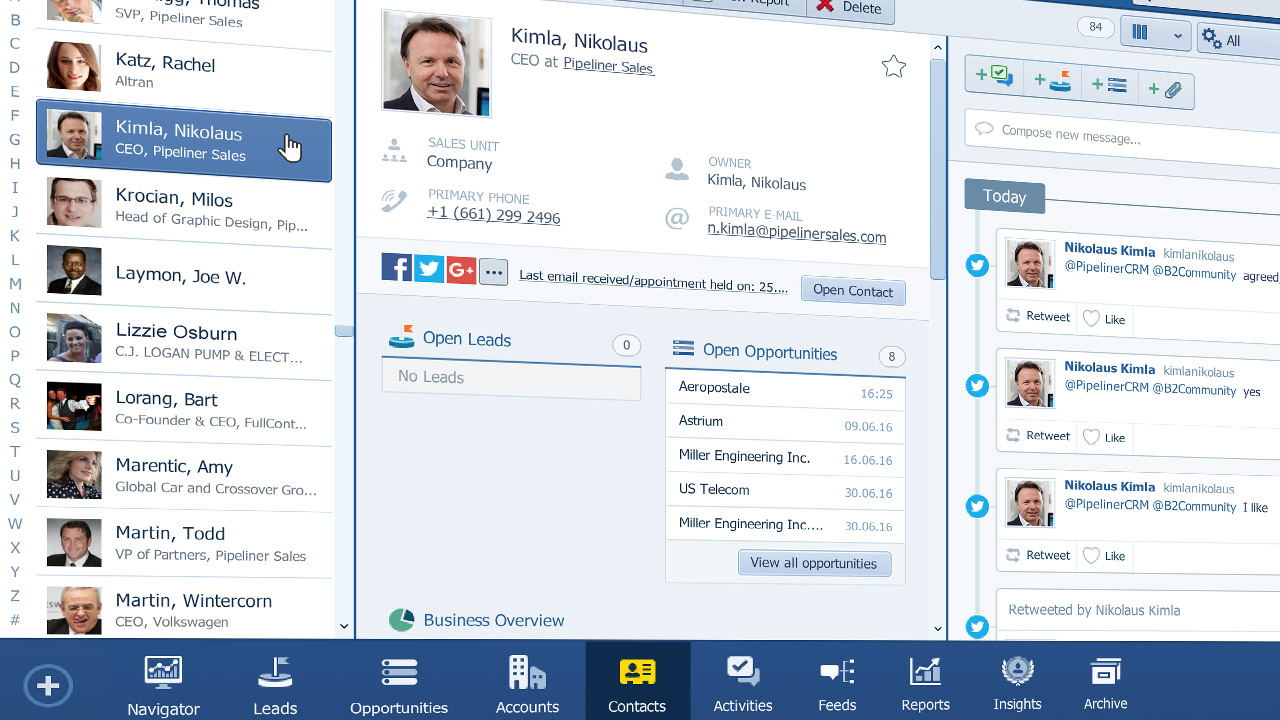The image size is (1280, 720).
Task: Expand more social profiles with ellipsis button
Action: click(x=493, y=271)
